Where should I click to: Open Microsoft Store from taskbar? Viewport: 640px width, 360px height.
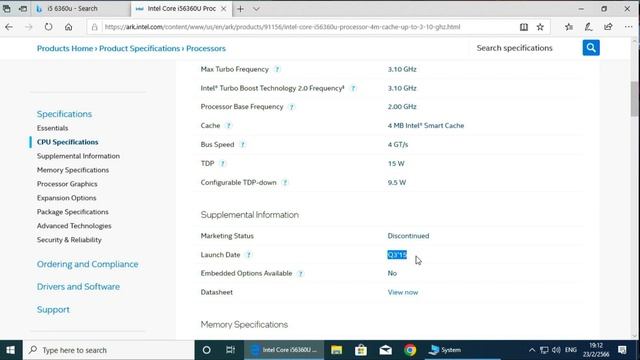point(361,350)
